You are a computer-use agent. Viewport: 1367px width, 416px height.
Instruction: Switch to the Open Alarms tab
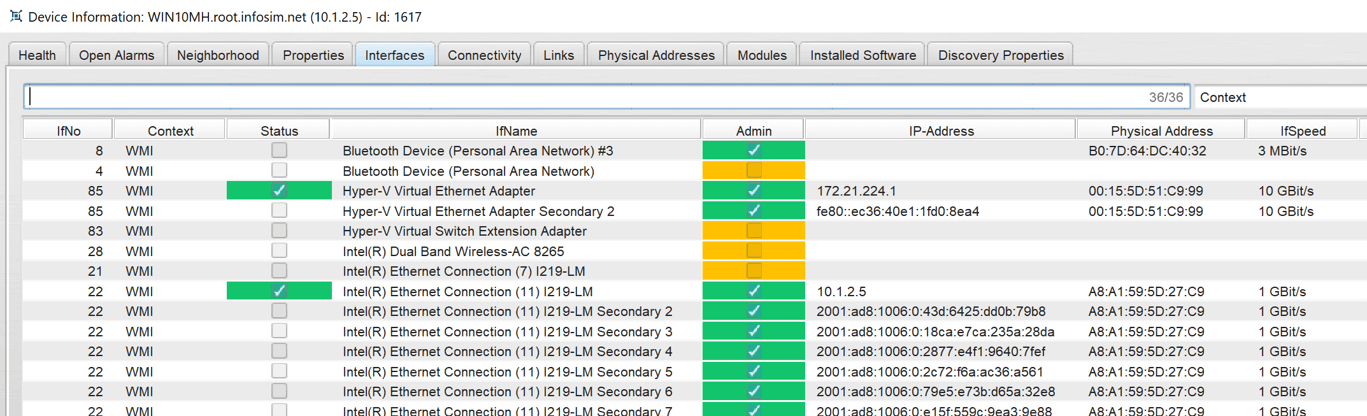(x=117, y=55)
